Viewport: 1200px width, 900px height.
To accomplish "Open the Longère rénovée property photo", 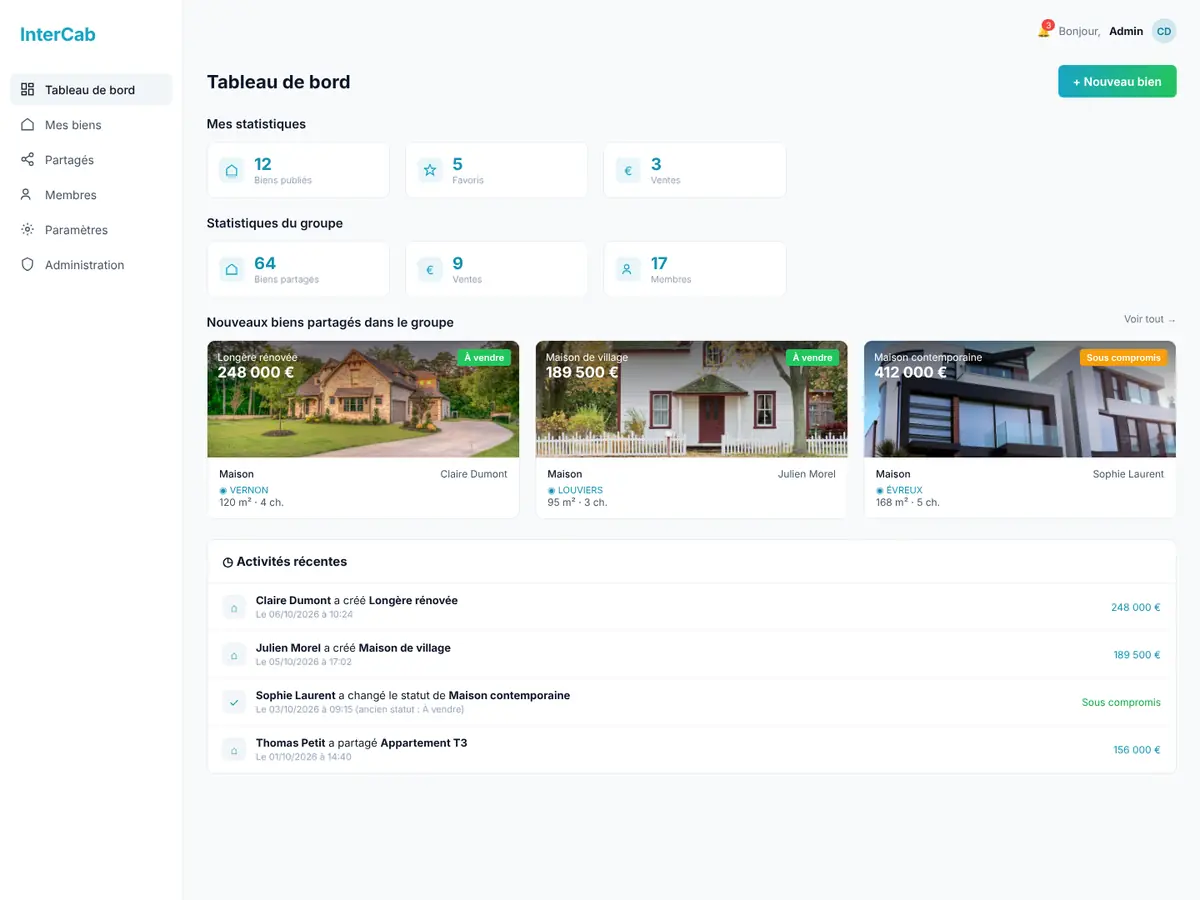I will click(x=363, y=399).
